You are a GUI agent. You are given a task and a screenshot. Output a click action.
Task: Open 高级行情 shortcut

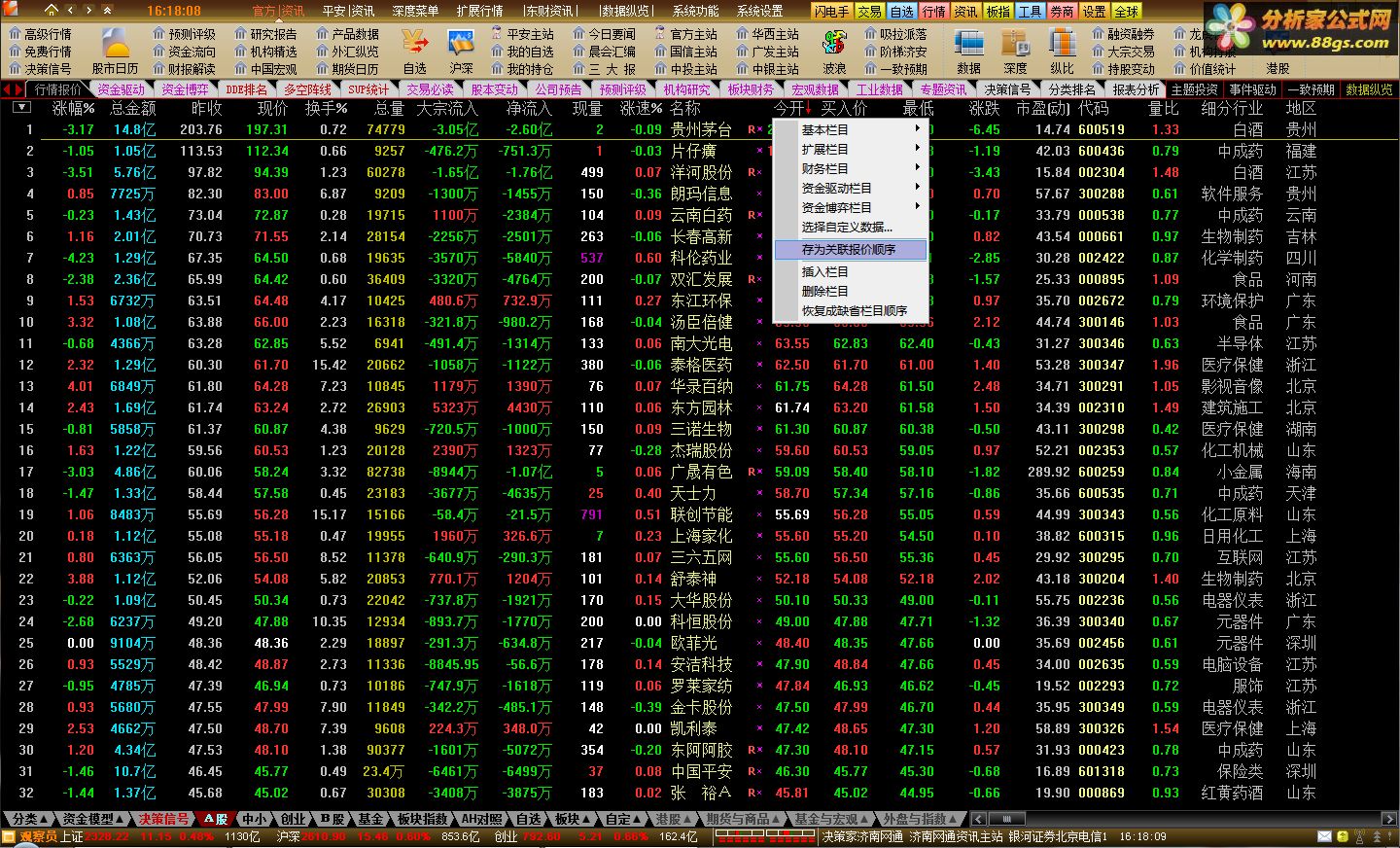pos(40,34)
